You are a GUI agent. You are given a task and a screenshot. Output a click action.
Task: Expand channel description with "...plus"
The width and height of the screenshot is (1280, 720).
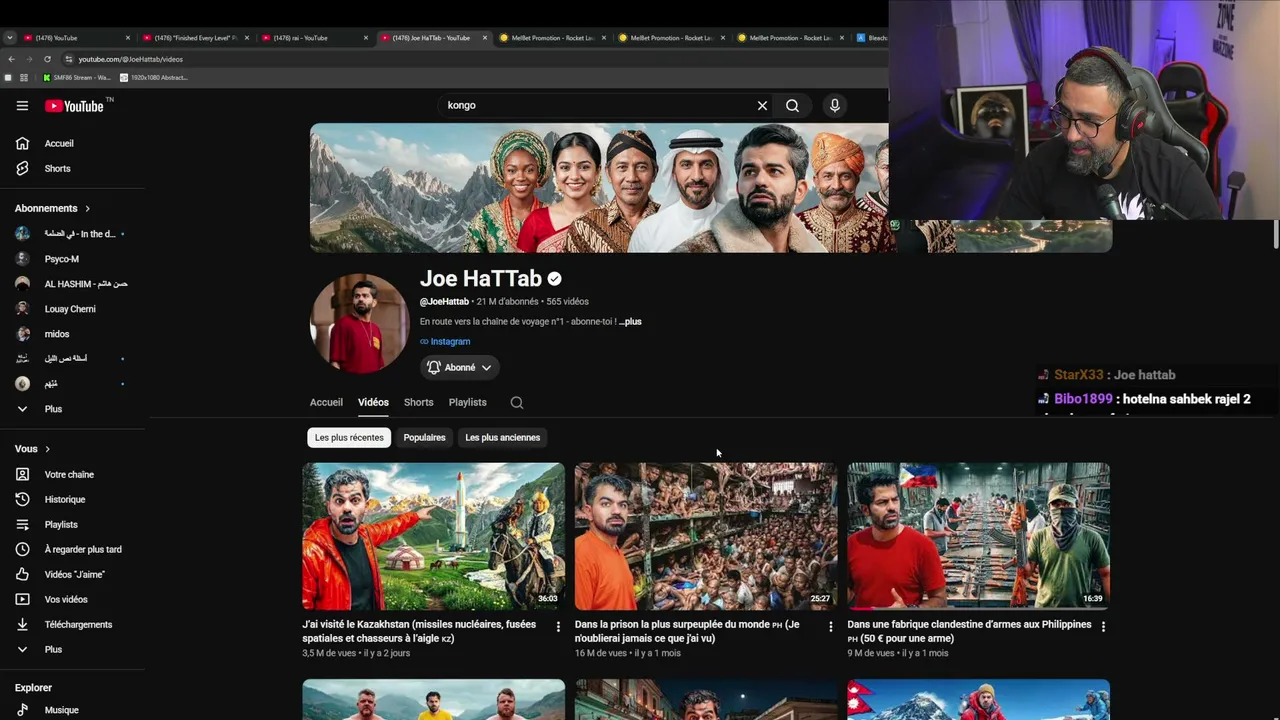(630, 322)
